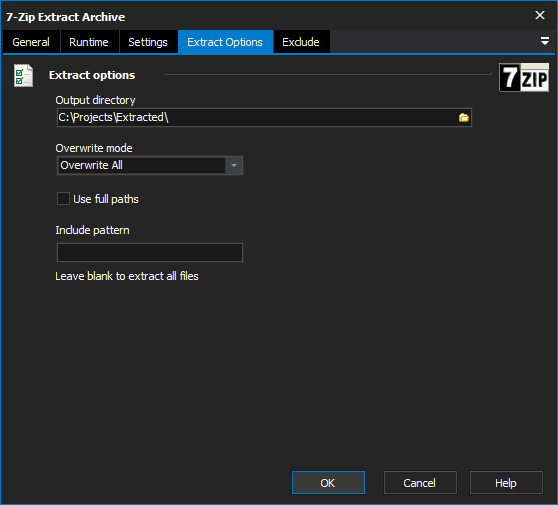Confirm with the OK button
558x505 pixels.
click(328, 483)
